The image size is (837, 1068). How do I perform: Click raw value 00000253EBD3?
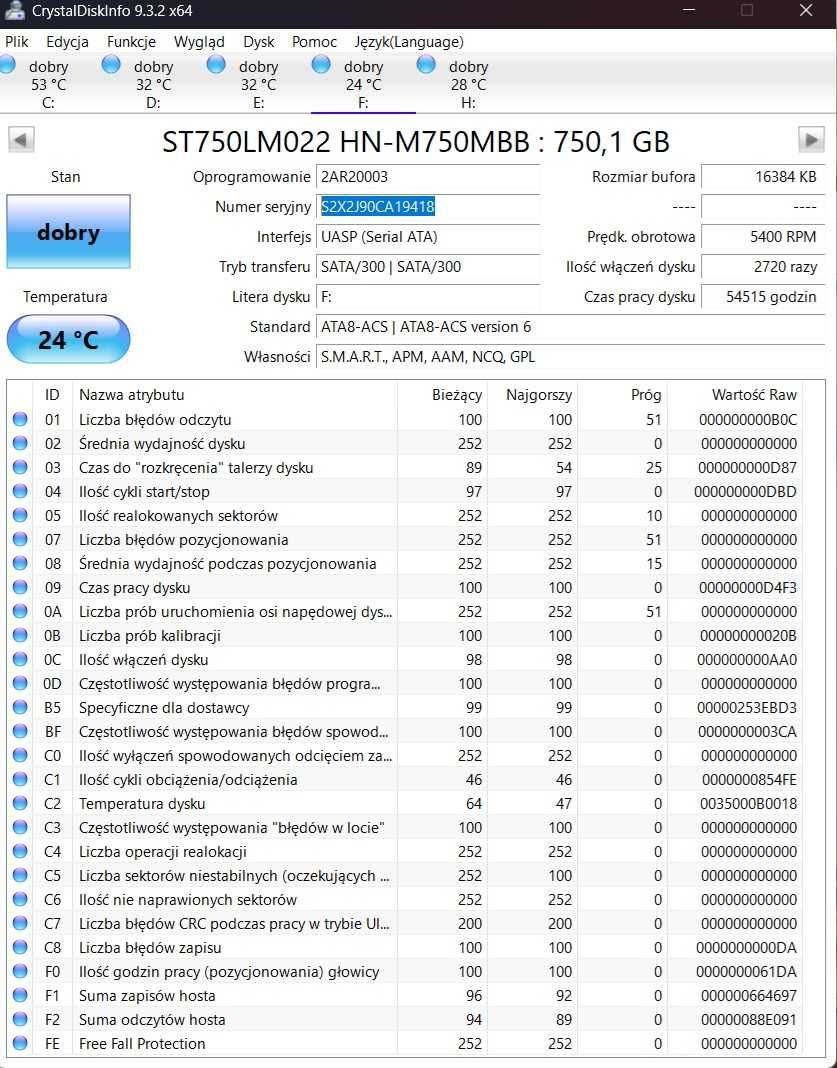click(x=746, y=708)
